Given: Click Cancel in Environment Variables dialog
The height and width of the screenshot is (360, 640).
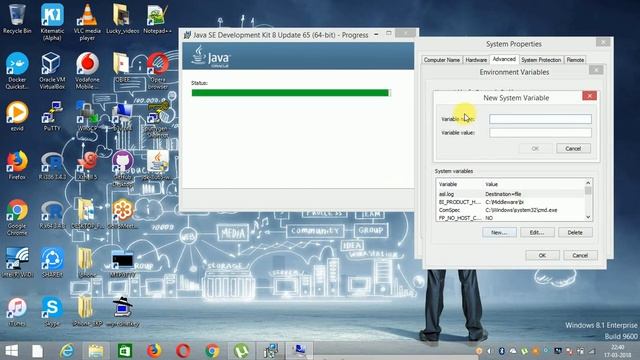Looking at the screenshot, I should click(x=580, y=255).
